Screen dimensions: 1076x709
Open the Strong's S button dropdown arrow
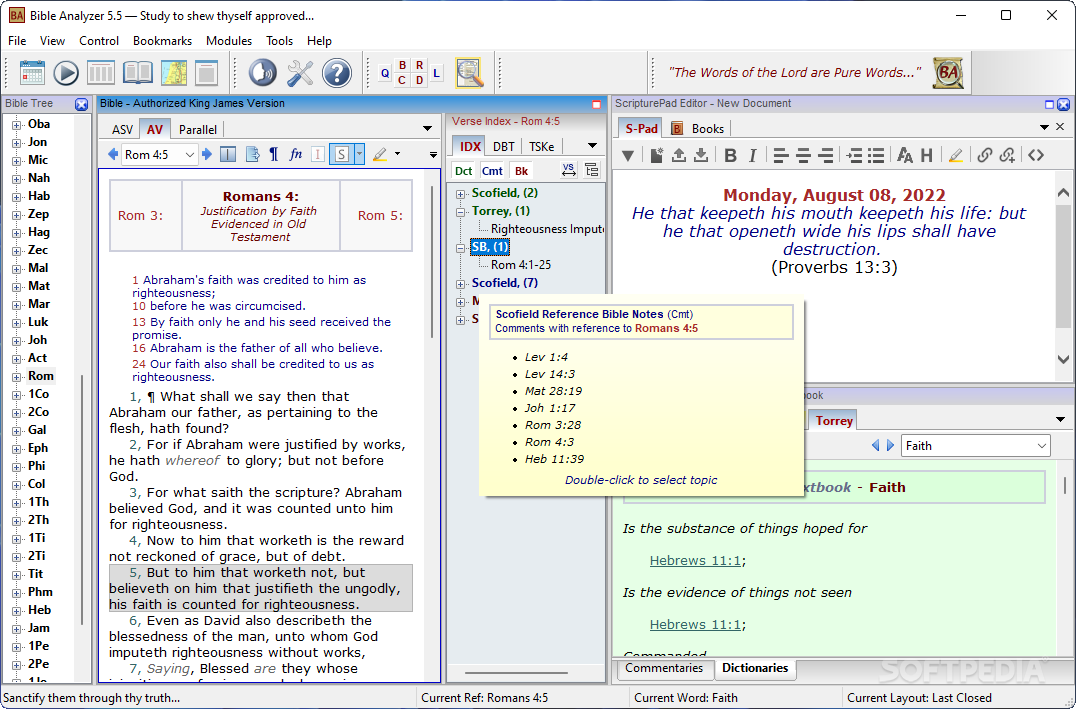pos(359,154)
